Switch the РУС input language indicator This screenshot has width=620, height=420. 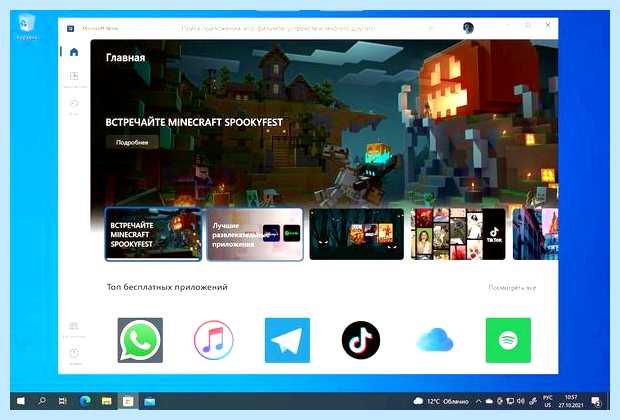548,401
